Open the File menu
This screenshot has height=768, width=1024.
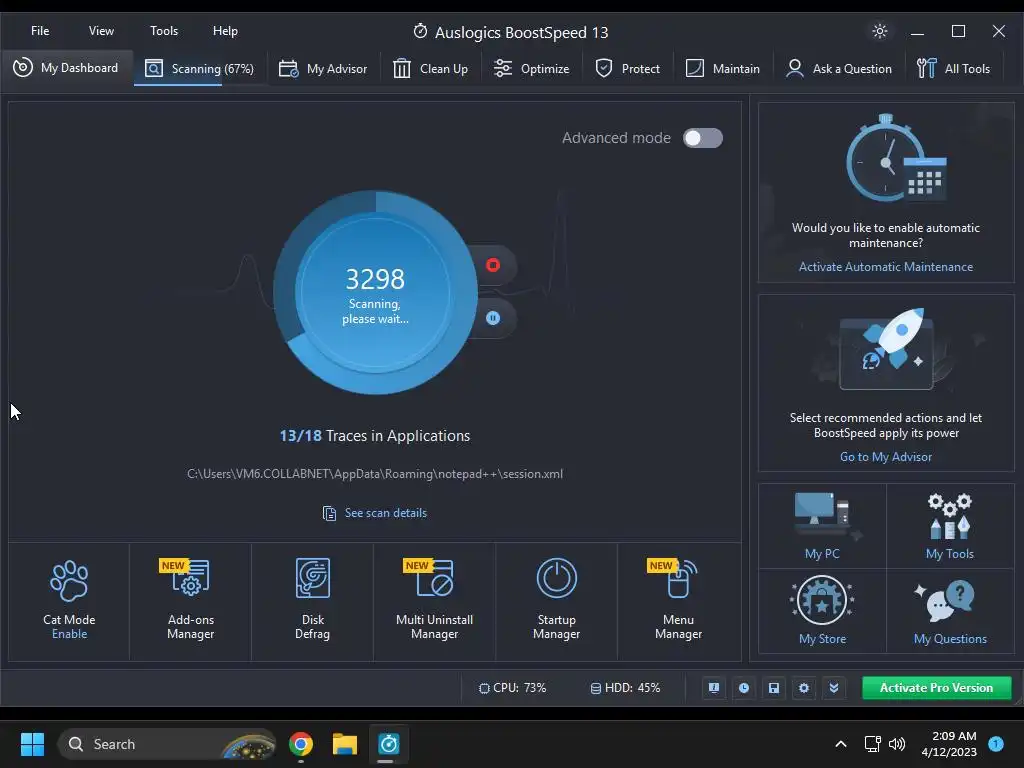[x=40, y=31]
